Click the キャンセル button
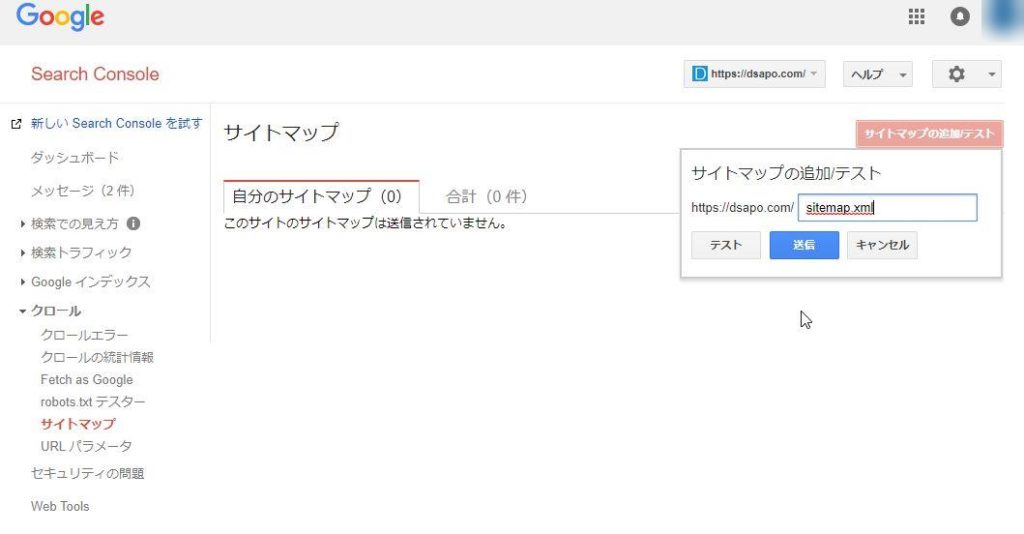This screenshot has width=1024, height=534. click(x=882, y=245)
